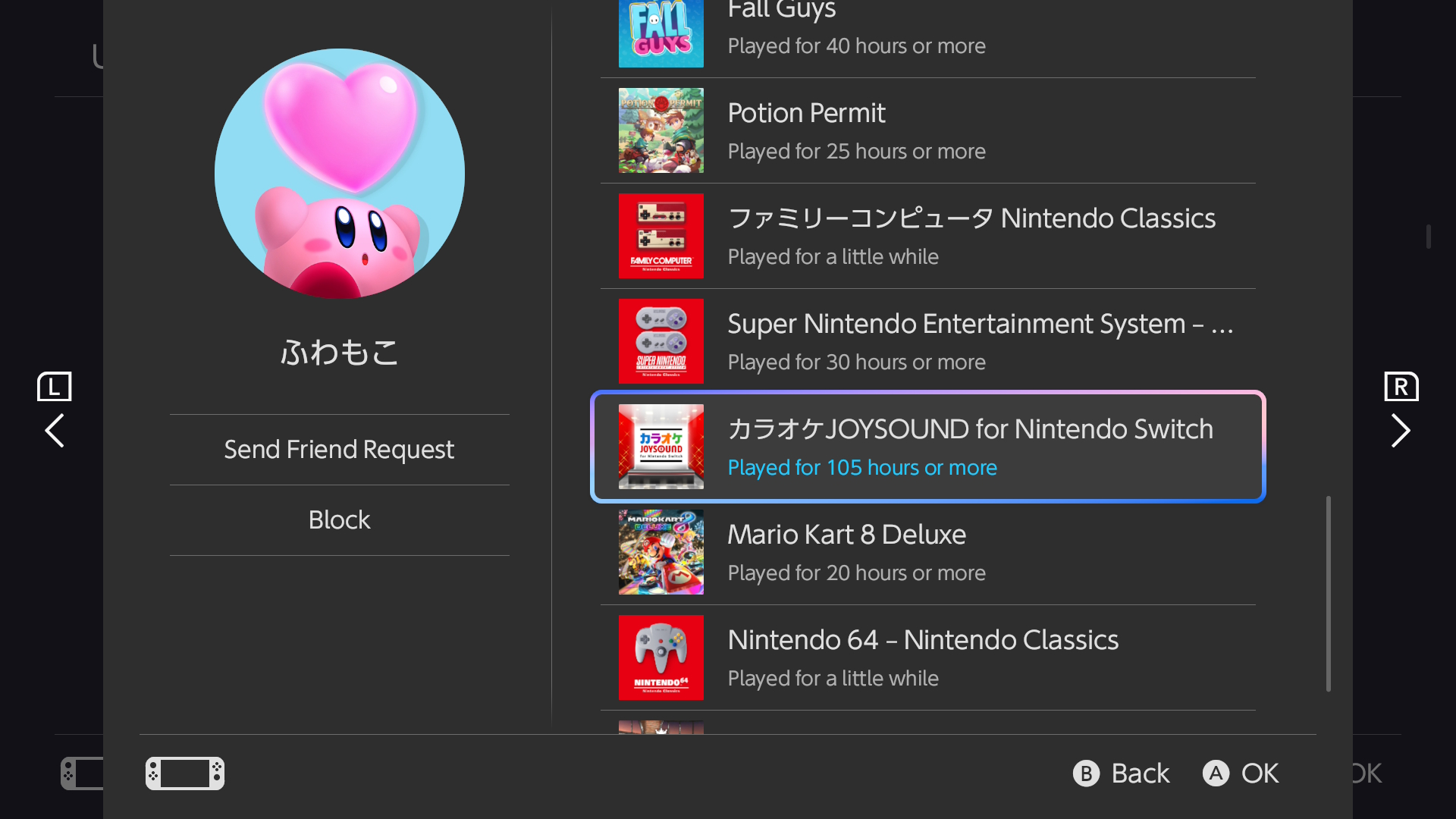Select Mario Kart 8 Deluxe title text
The image size is (1456, 819).
(x=846, y=535)
